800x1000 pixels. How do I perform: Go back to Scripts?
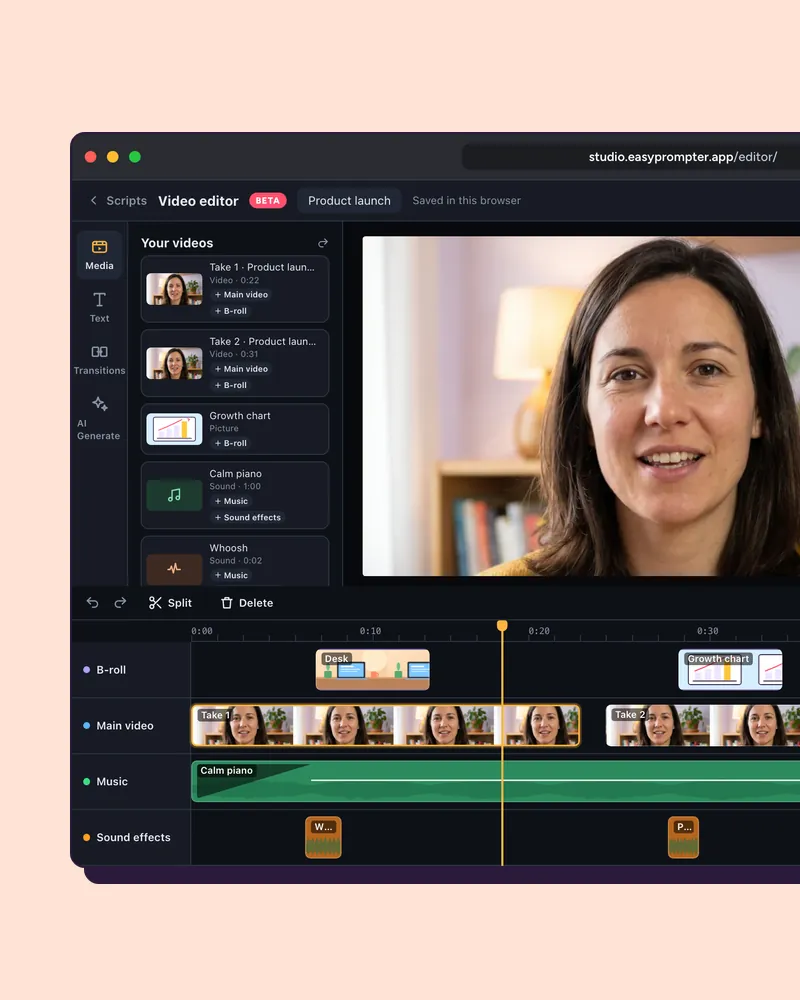point(126,201)
